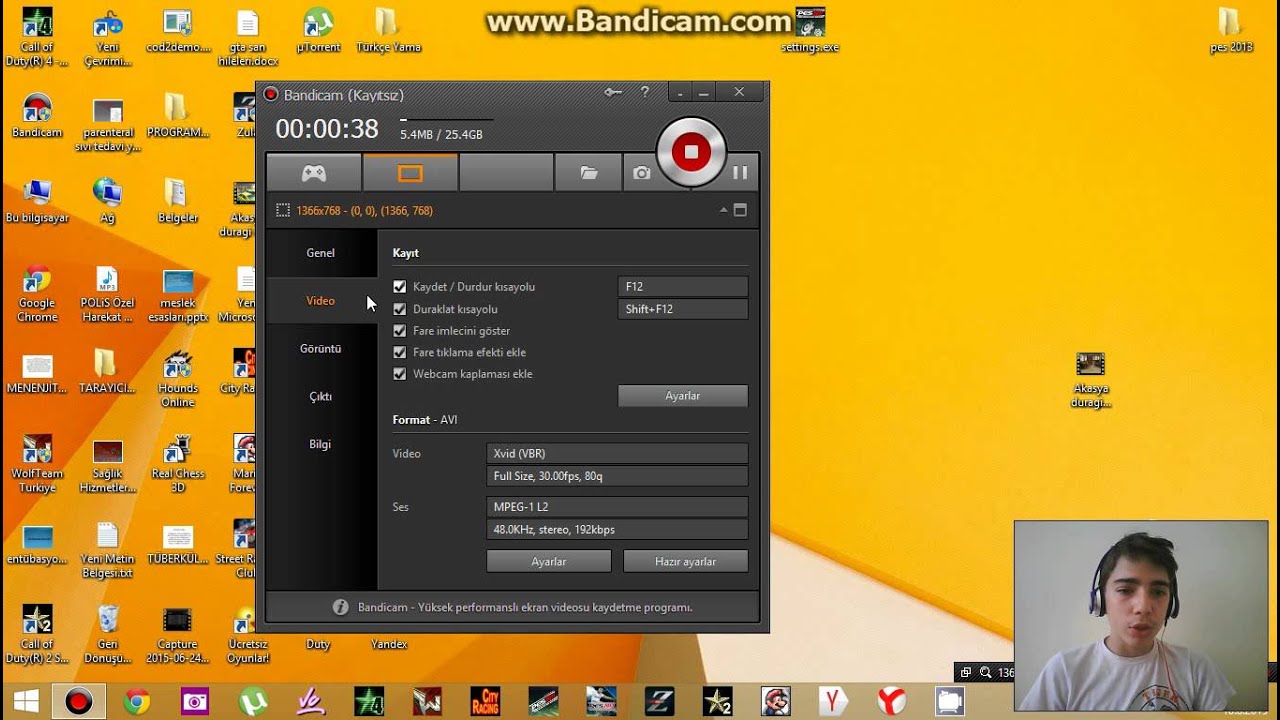This screenshot has height=720, width=1280.
Task: Select Google Chrome desktop shortcut
Action: pos(37,294)
